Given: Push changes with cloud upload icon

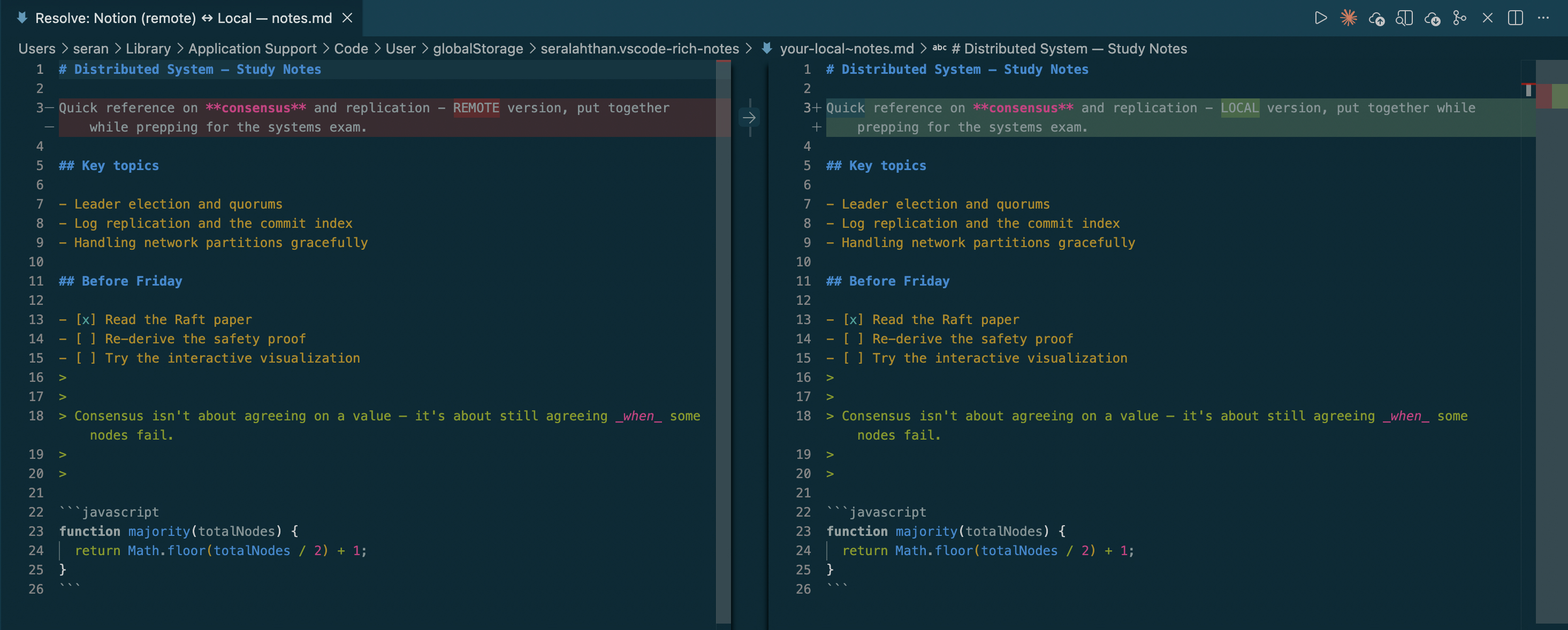Looking at the screenshot, I should point(1376,19).
